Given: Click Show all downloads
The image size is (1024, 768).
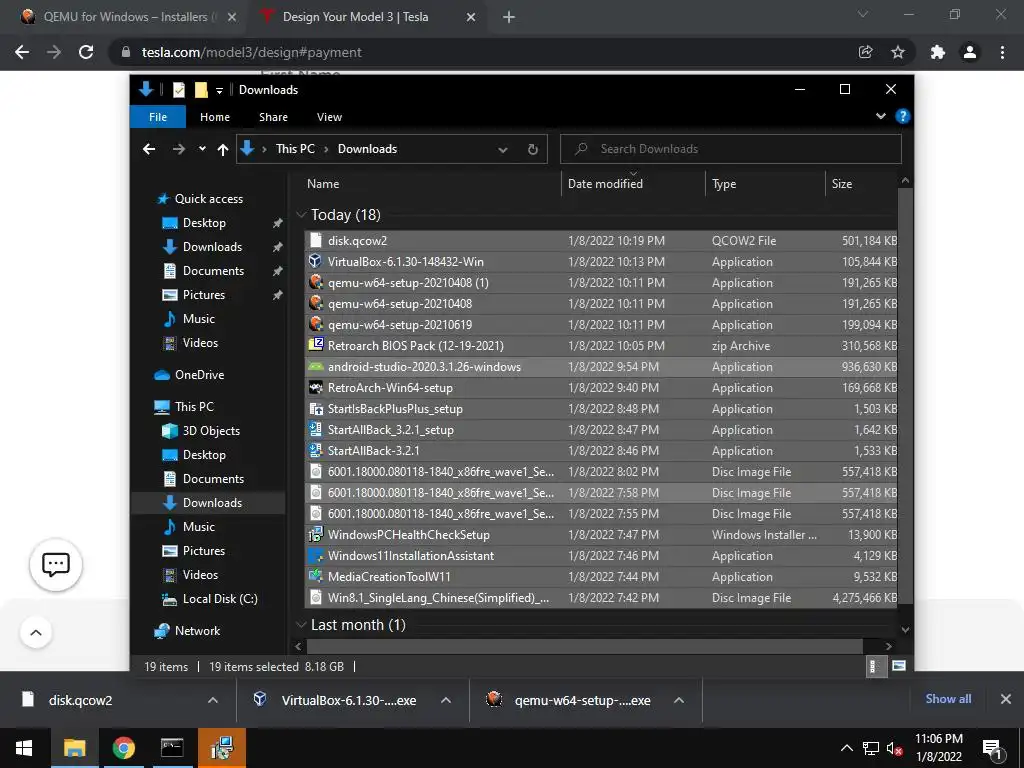Looking at the screenshot, I should (948, 699).
